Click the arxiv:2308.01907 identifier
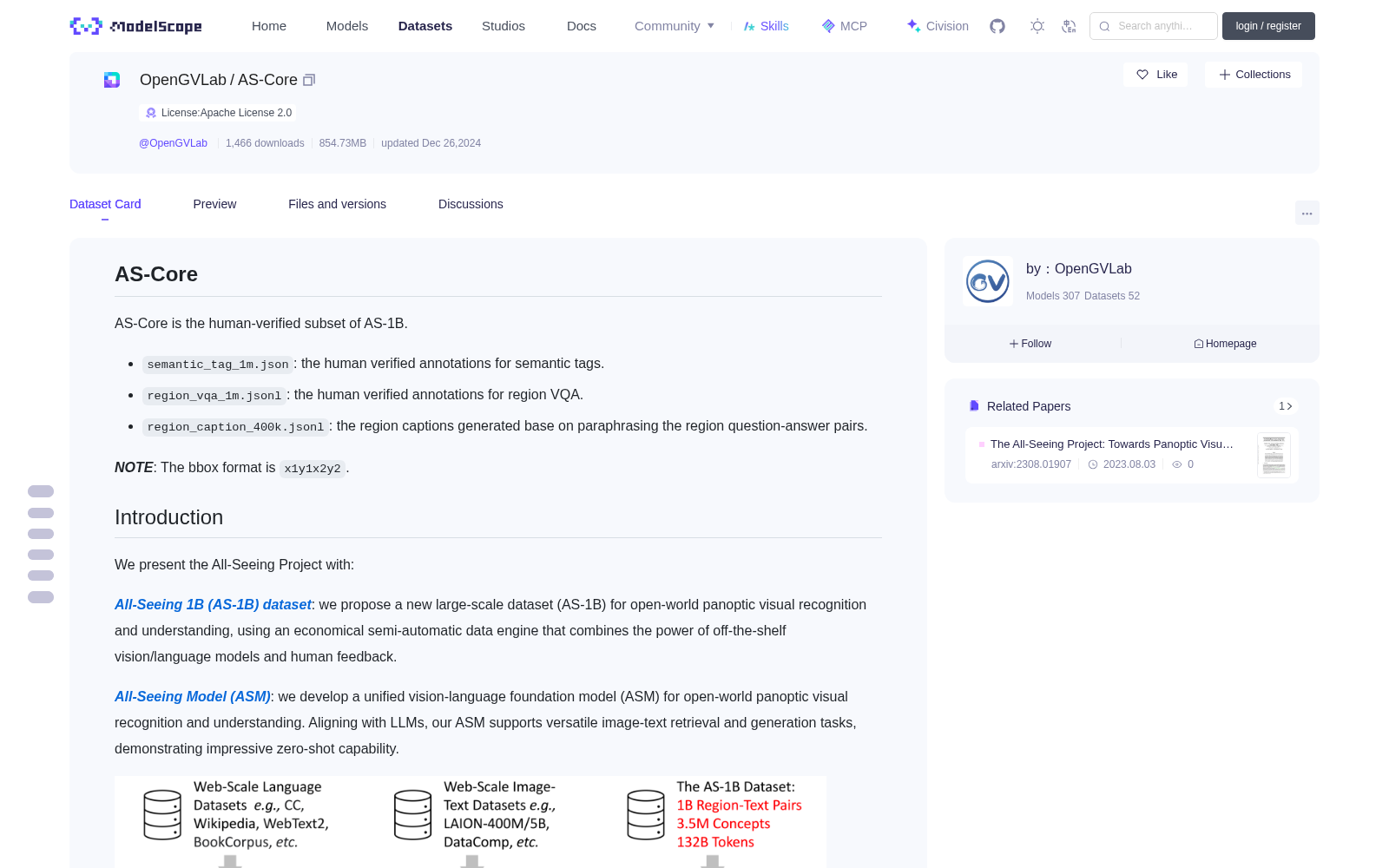The height and width of the screenshot is (868, 1389). 1031,464
